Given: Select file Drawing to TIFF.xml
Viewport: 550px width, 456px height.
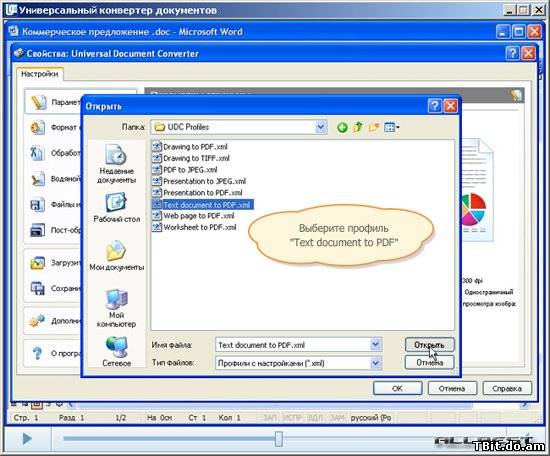Looking at the screenshot, I should point(191,158).
